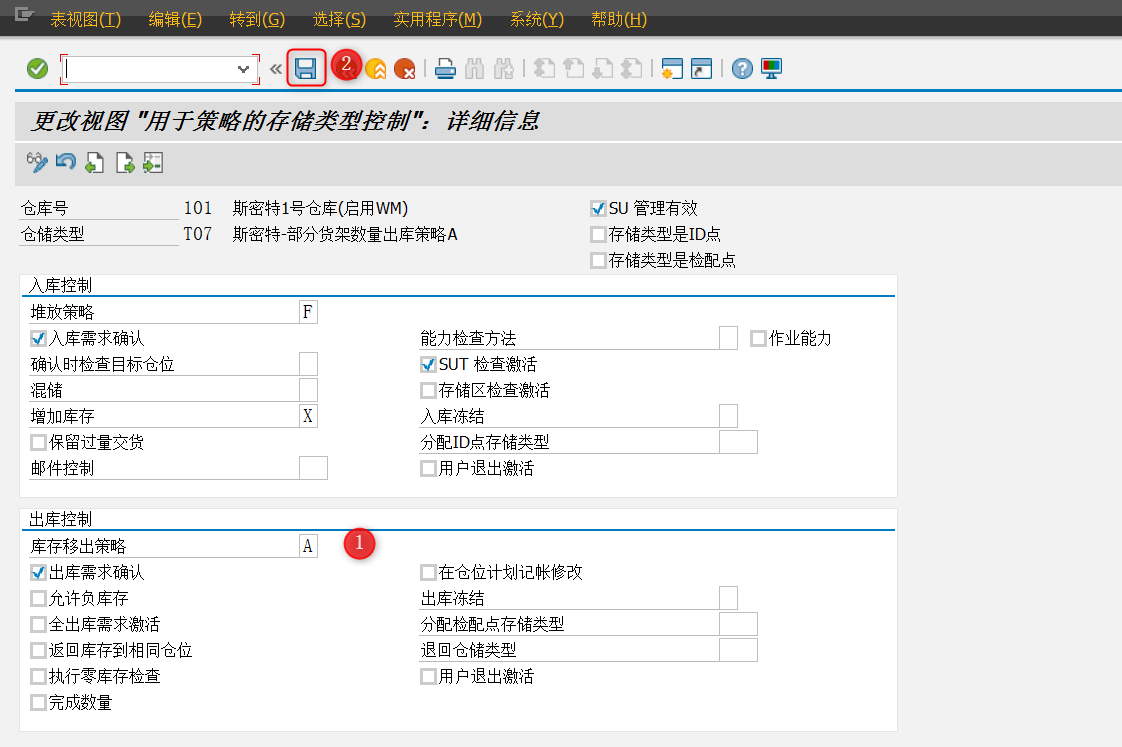Click the 混储 input field

pyautogui.click(x=308, y=390)
